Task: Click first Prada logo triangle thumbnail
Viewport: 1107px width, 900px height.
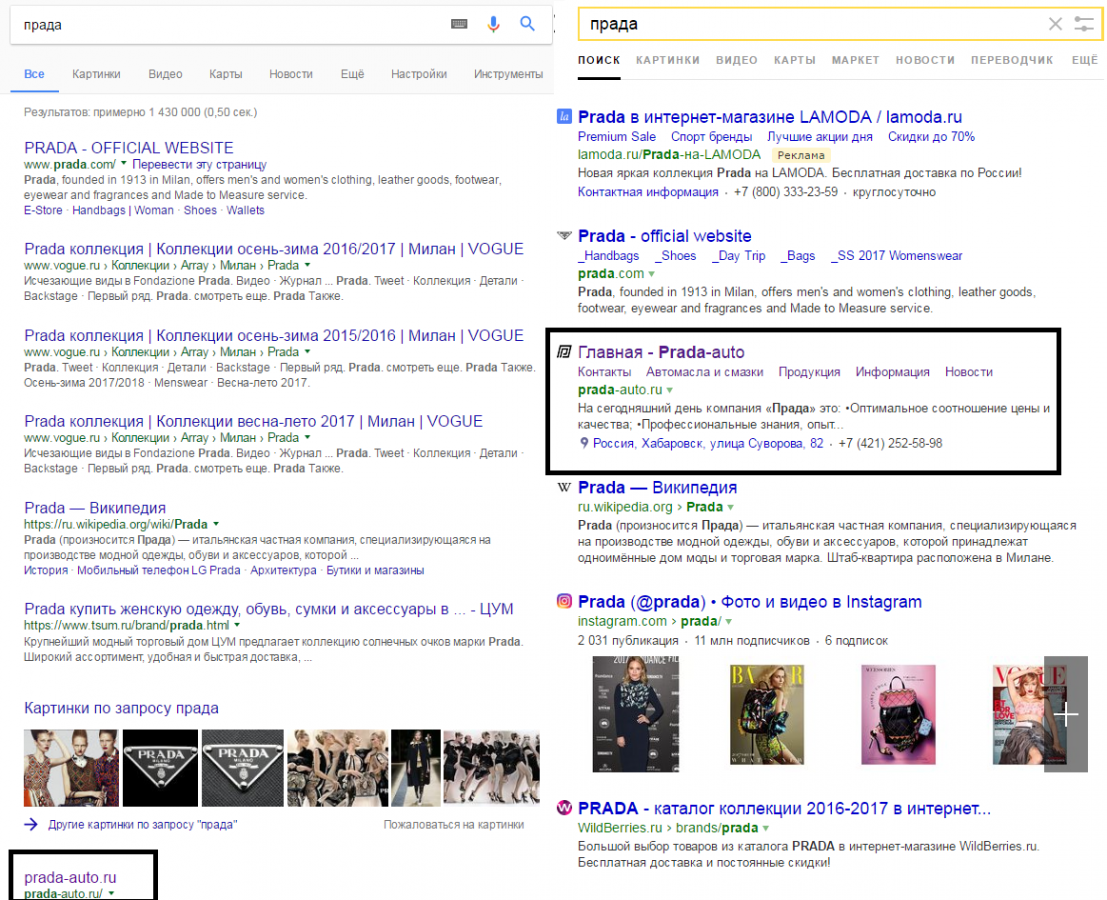Action: pos(160,768)
